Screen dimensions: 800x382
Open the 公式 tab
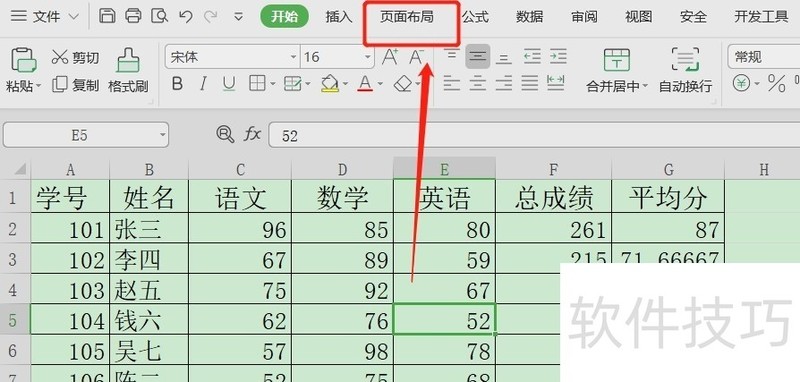[x=476, y=17]
